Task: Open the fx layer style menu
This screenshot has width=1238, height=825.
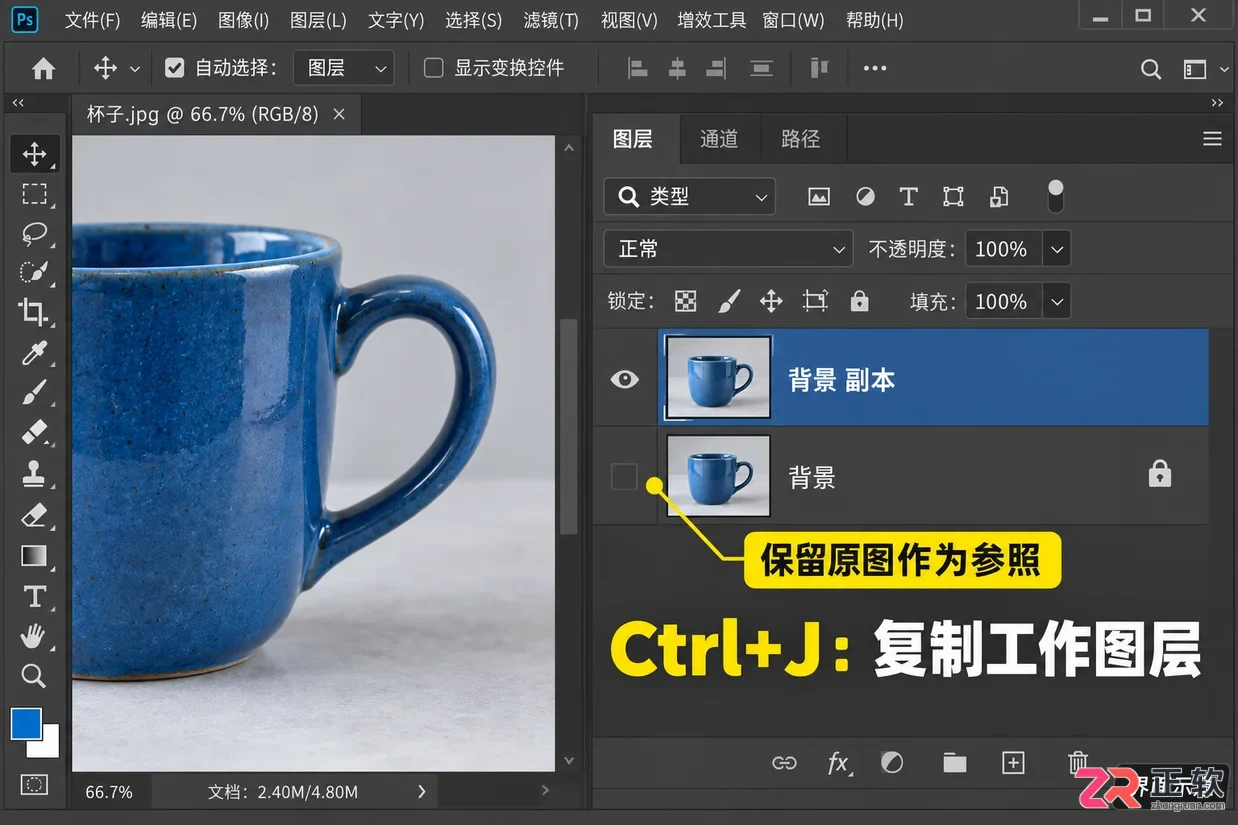Action: 838,763
